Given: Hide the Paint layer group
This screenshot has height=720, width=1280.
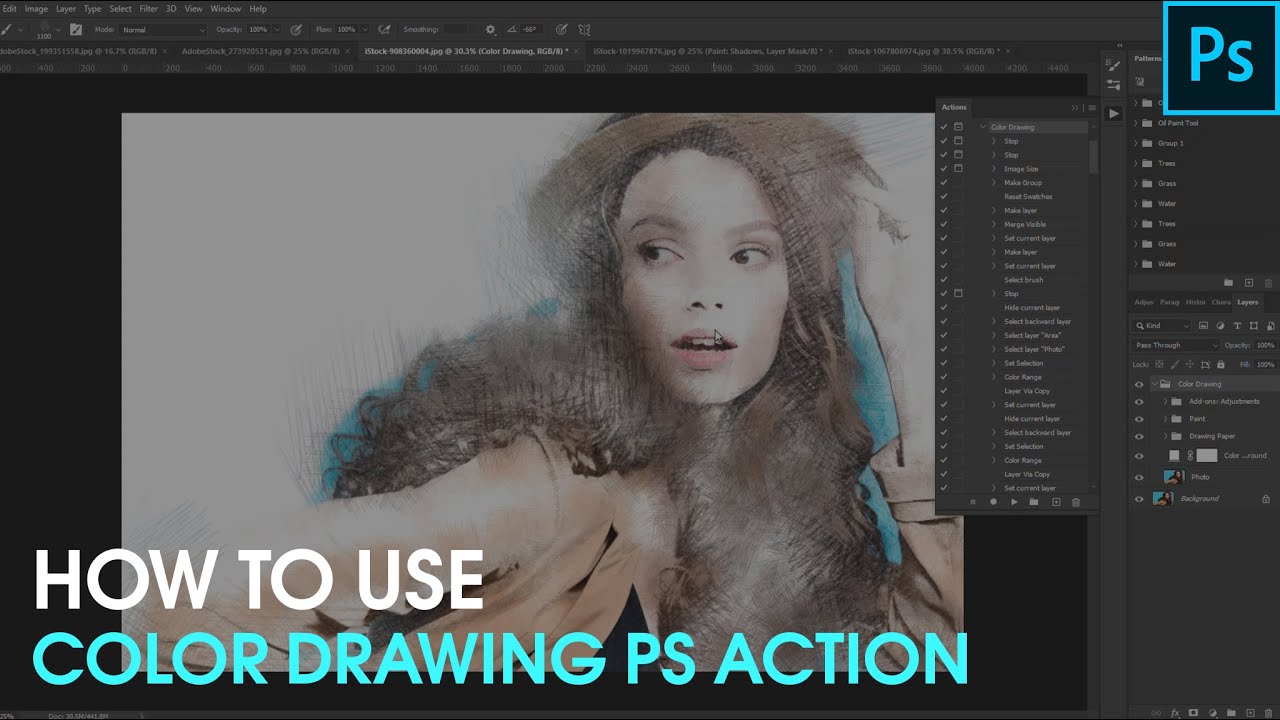Looking at the screenshot, I should tap(1138, 419).
